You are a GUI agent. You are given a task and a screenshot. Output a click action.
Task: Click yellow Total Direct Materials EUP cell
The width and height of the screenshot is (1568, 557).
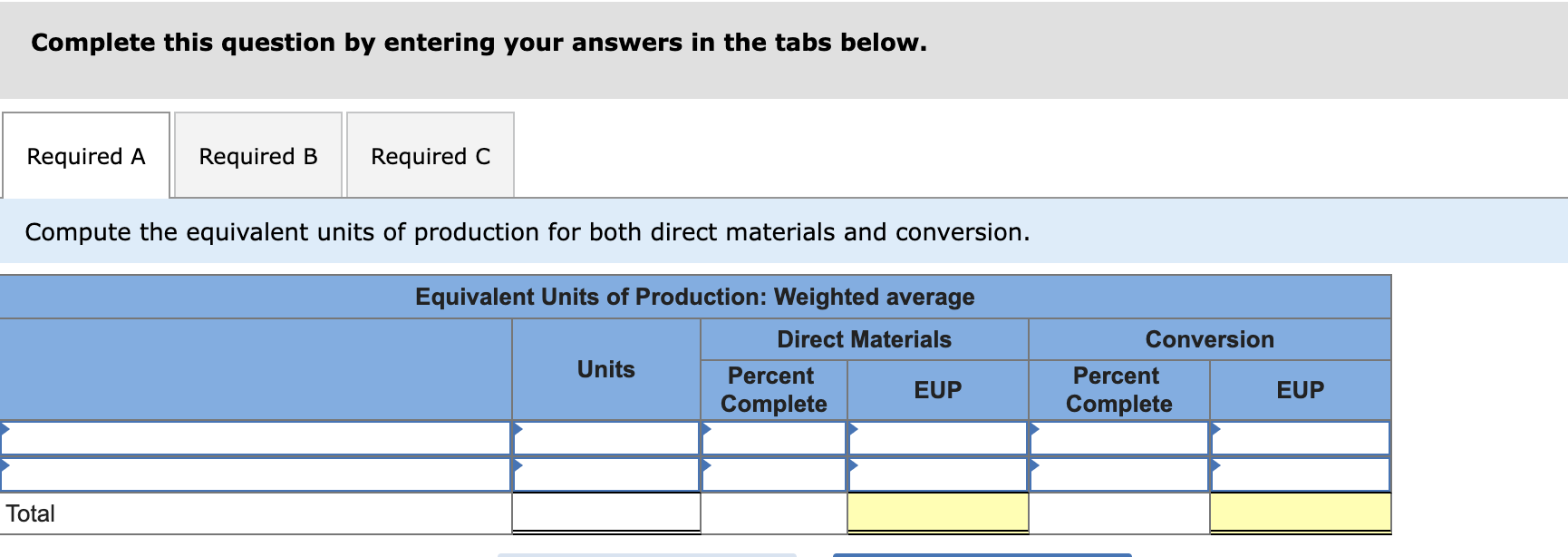pyautogui.click(x=938, y=513)
